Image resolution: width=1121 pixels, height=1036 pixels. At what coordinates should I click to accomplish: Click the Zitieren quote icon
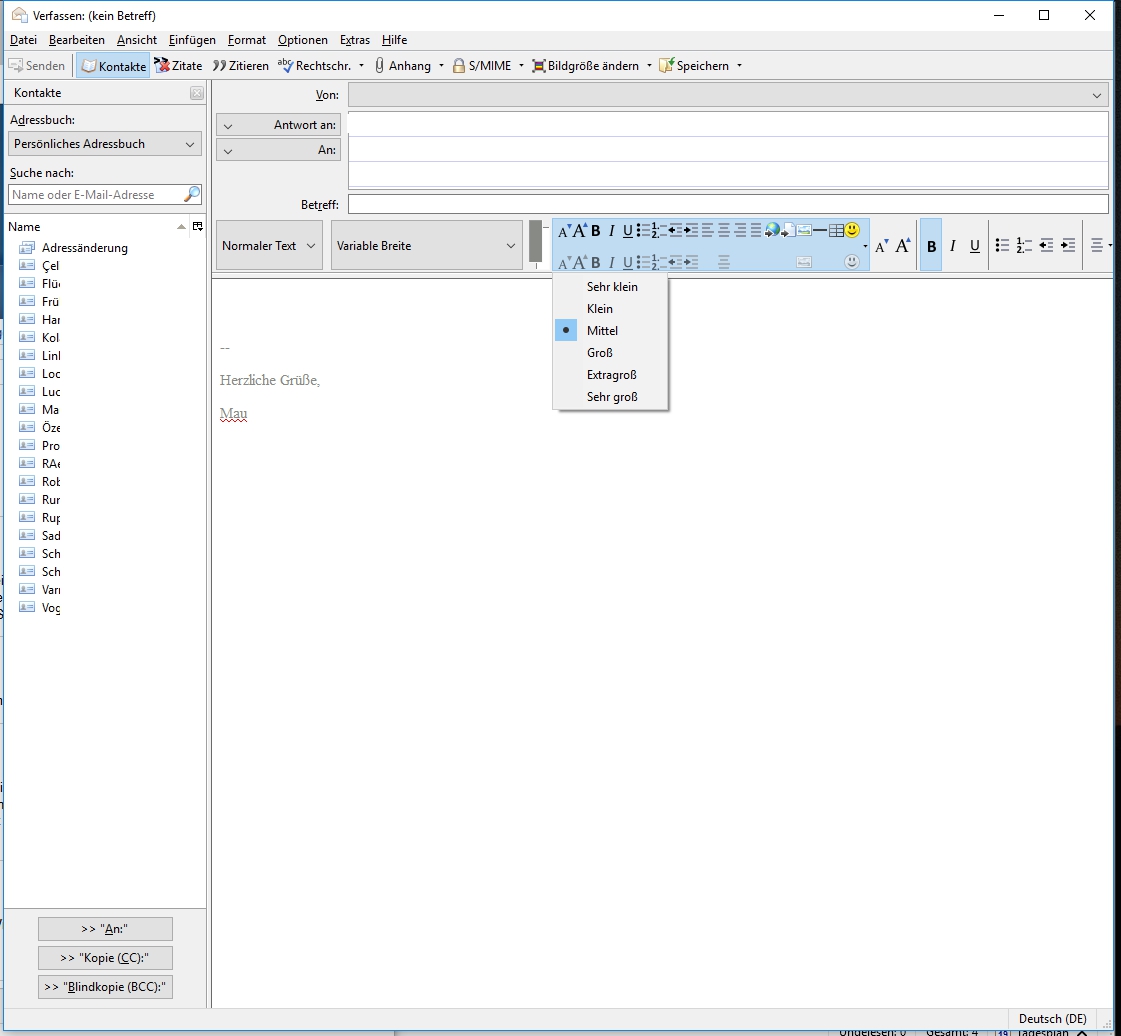click(219, 66)
